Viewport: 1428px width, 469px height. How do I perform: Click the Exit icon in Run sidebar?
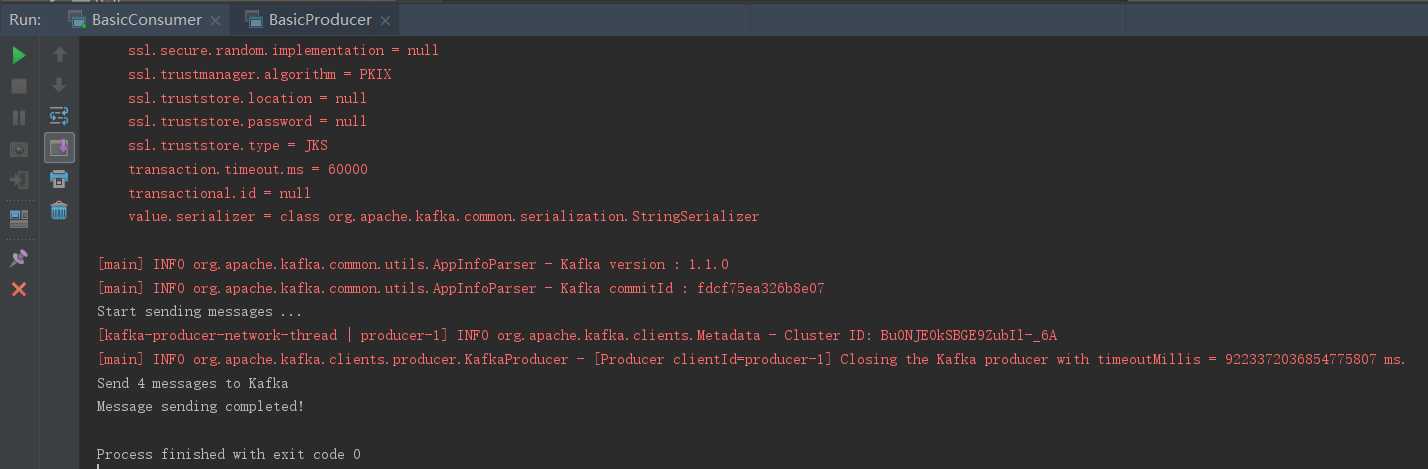click(x=19, y=180)
